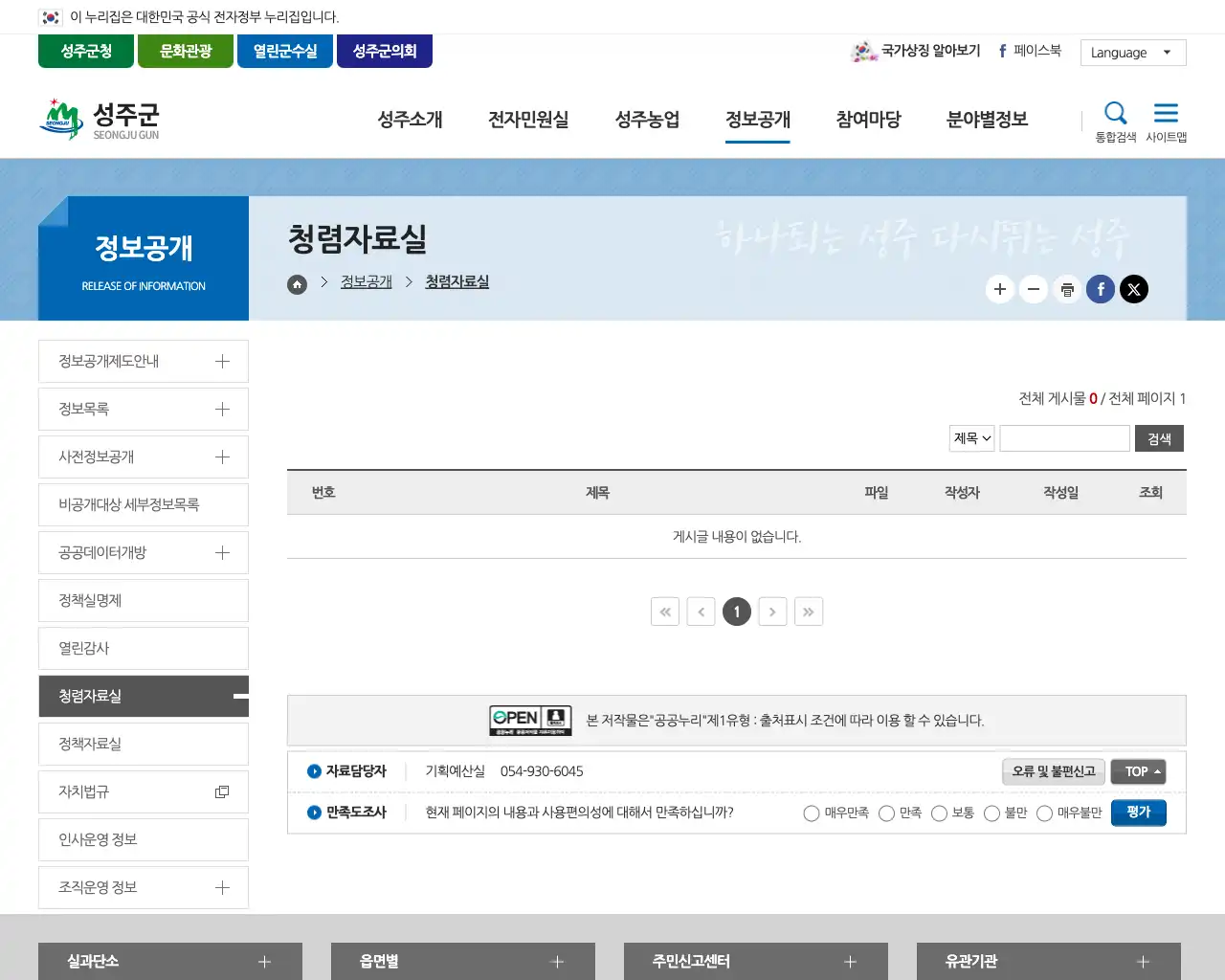
Task: Open the 제목 search type dropdown
Action: (x=972, y=438)
